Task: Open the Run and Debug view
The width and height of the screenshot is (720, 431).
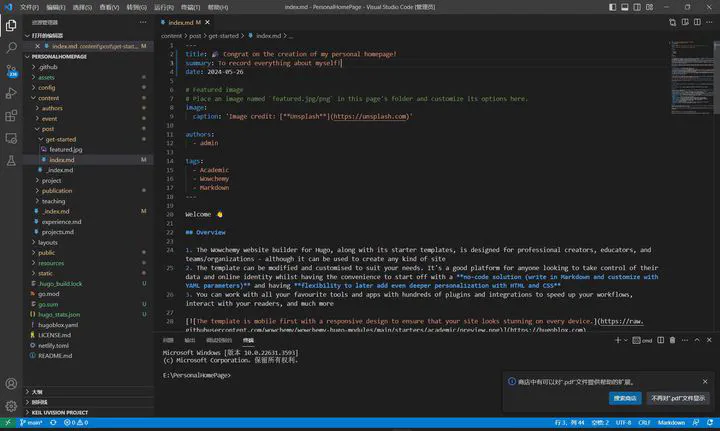Action: pos(11,93)
